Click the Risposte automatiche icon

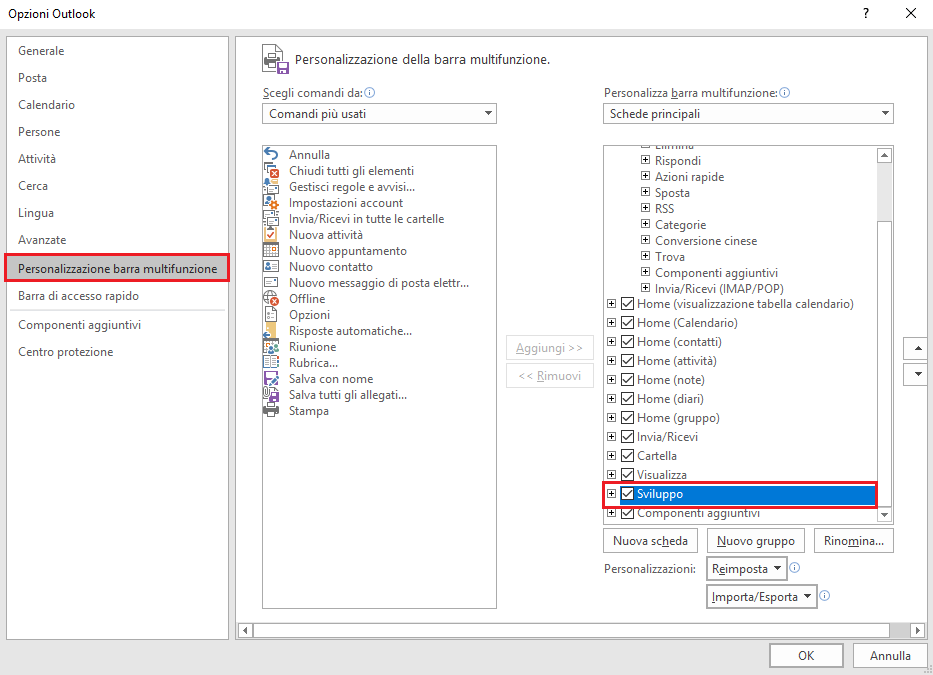271,330
